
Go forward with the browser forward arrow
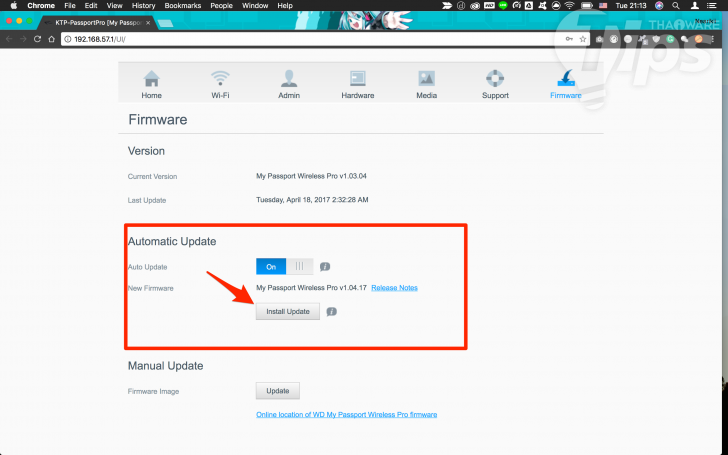23,39
